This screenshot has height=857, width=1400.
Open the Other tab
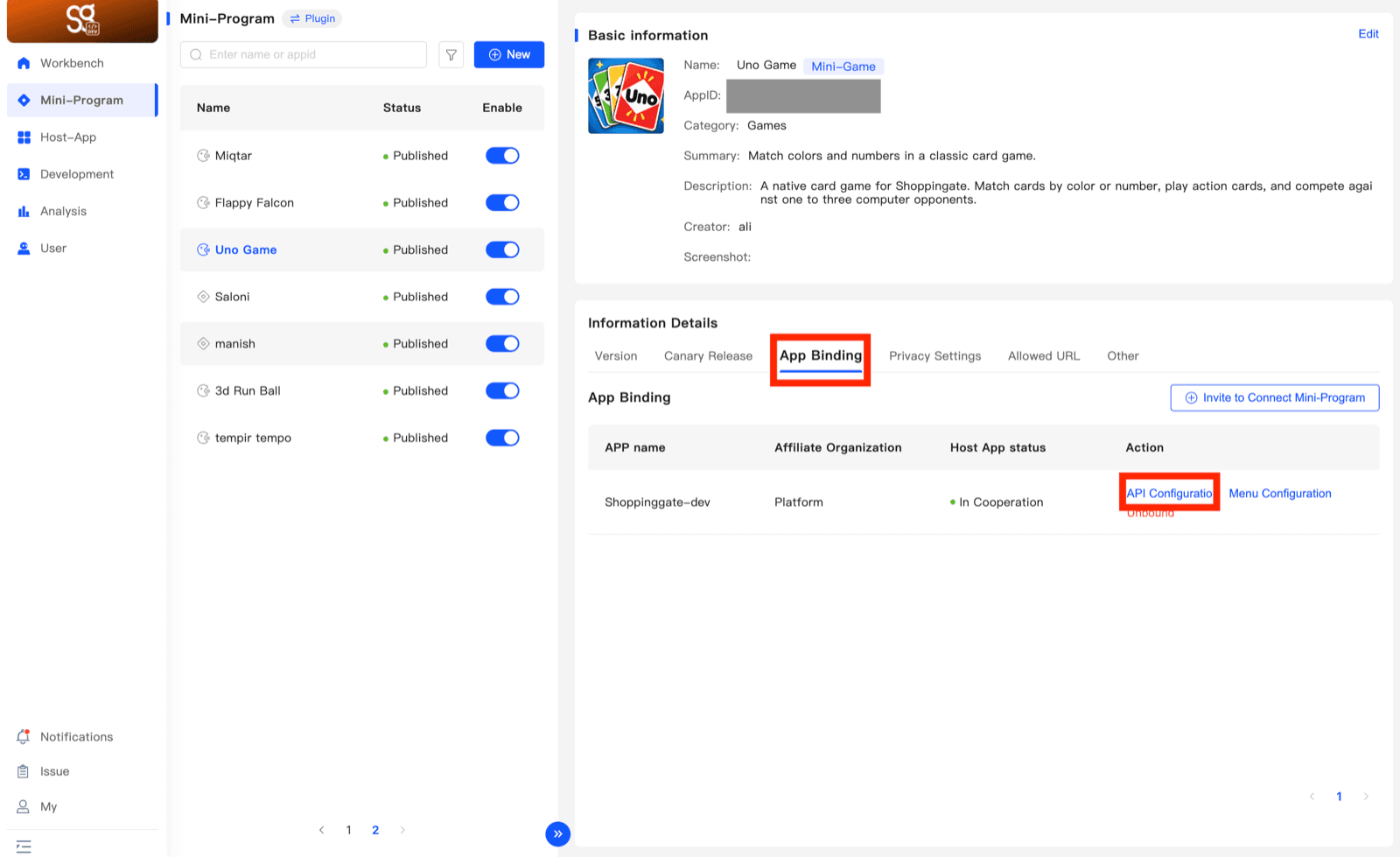(1123, 356)
